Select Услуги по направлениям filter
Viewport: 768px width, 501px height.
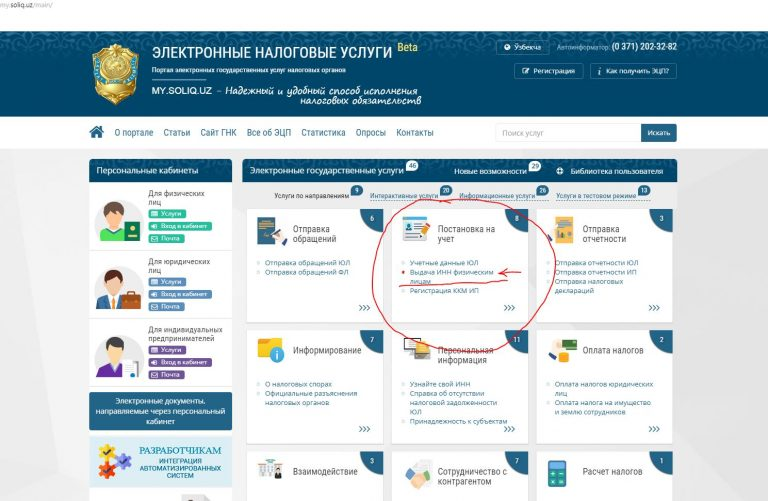click(x=312, y=195)
